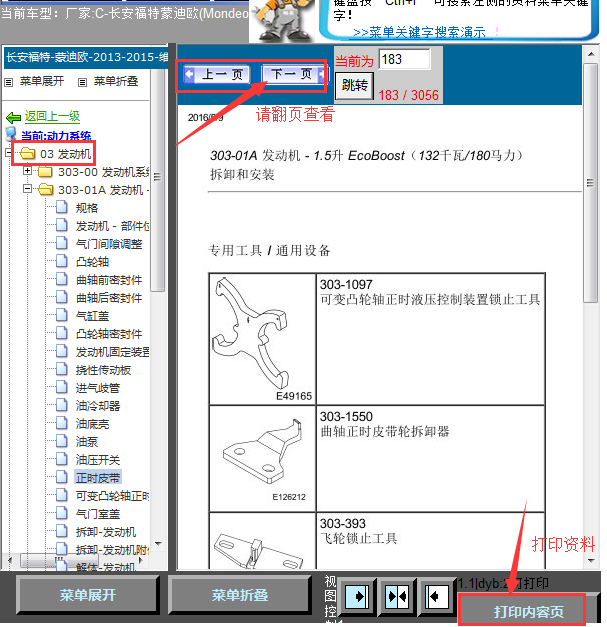Open 发动机固定装置 tree item

click(x=112, y=352)
